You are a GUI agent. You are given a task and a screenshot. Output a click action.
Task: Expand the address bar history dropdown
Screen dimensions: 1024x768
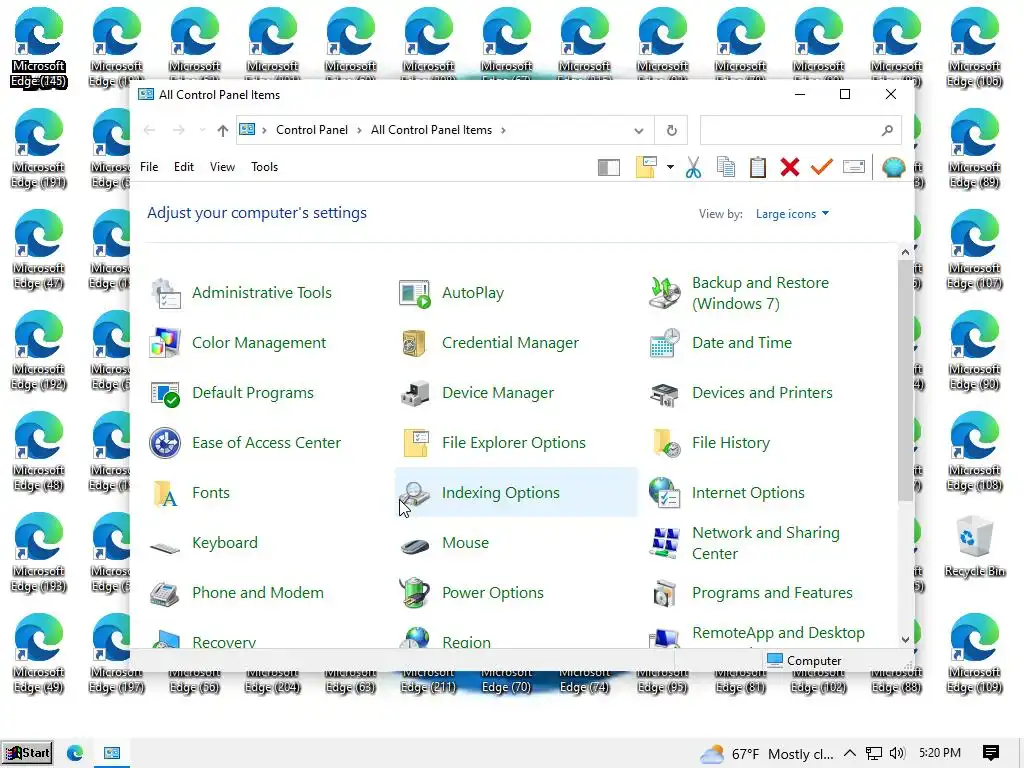point(639,131)
